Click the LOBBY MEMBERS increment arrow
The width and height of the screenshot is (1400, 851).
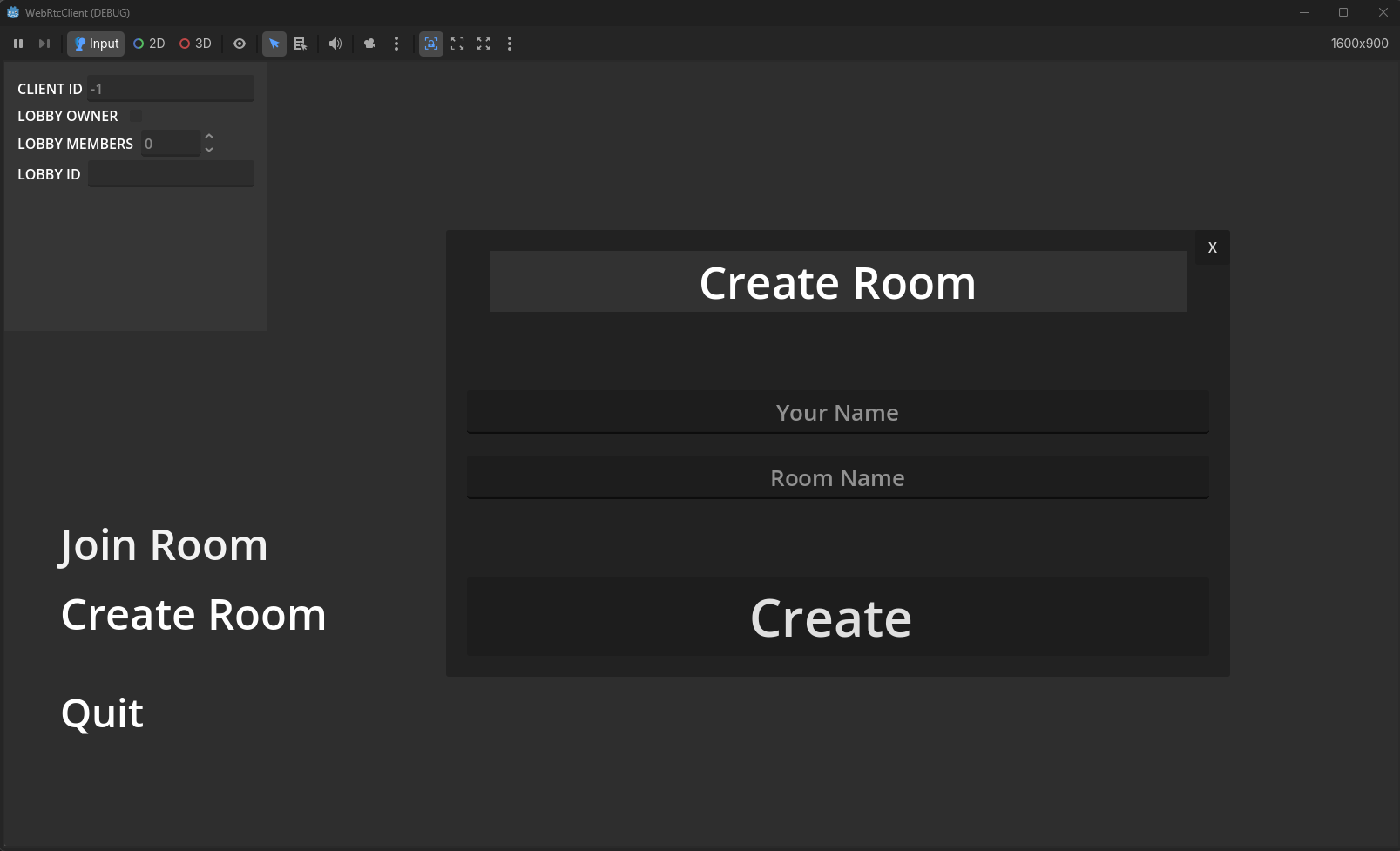[209, 137]
